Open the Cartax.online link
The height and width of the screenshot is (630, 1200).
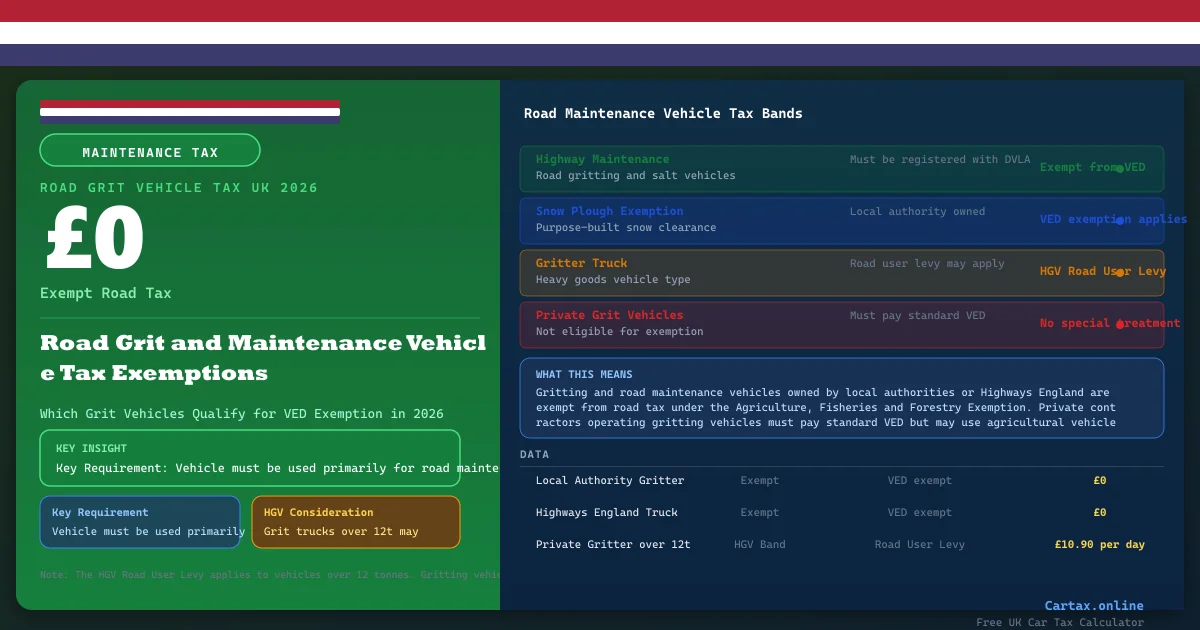pyautogui.click(x=1094, y=605)
